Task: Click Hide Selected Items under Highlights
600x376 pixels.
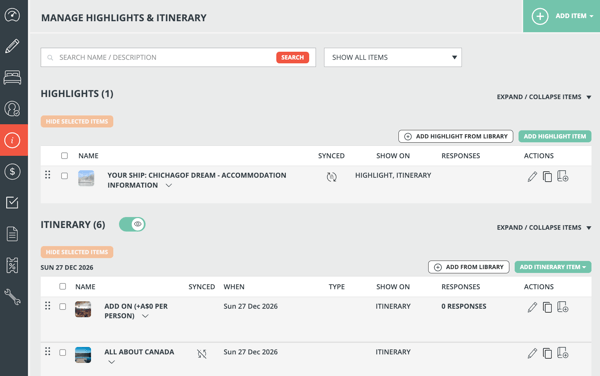Action: [77, 121]
